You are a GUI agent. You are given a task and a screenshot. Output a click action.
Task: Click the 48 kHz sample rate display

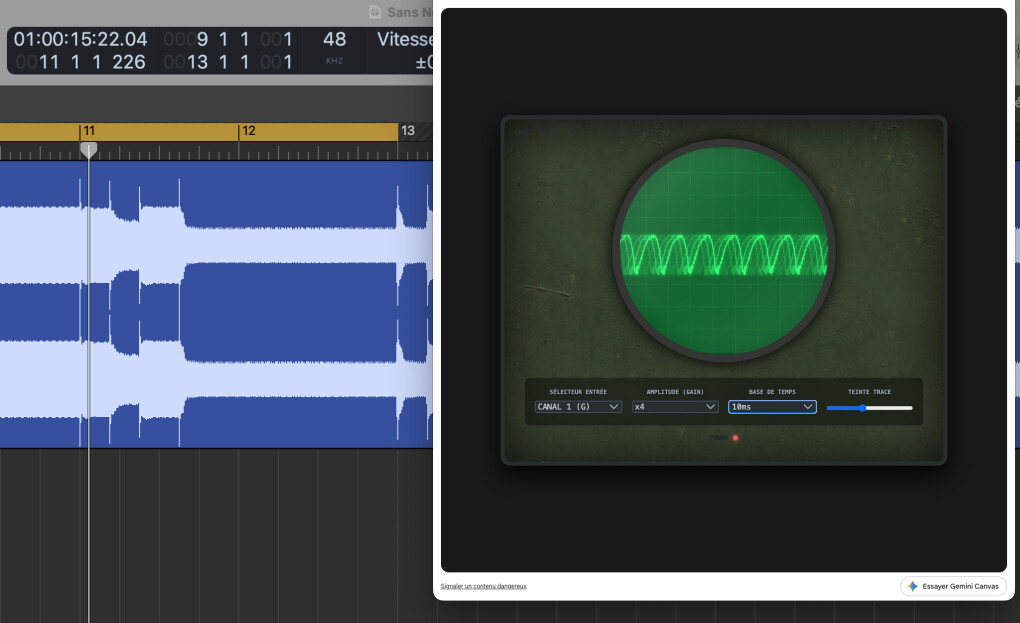[x=334, y=47]
